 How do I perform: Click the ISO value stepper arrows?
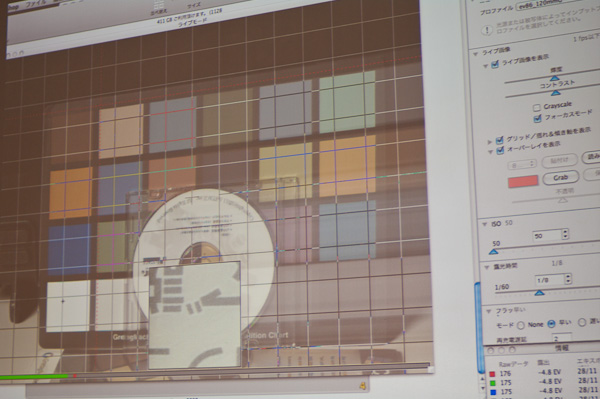click(x=565, y=234)
